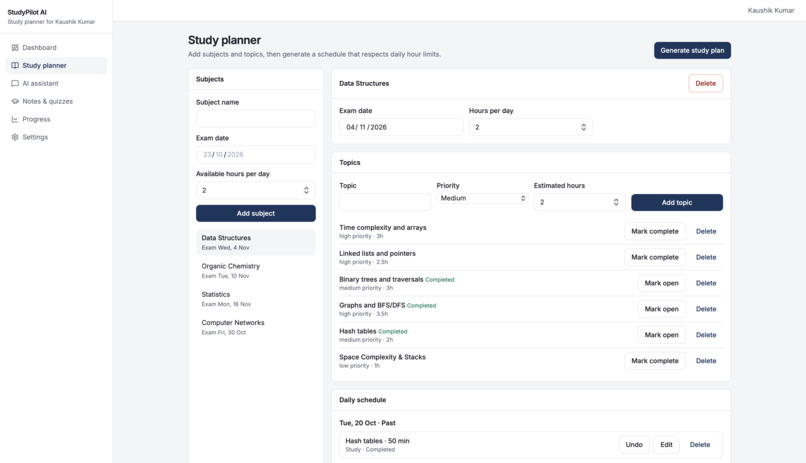
Task: Delete the Binary trees and traversals topic
Action: 706,283
